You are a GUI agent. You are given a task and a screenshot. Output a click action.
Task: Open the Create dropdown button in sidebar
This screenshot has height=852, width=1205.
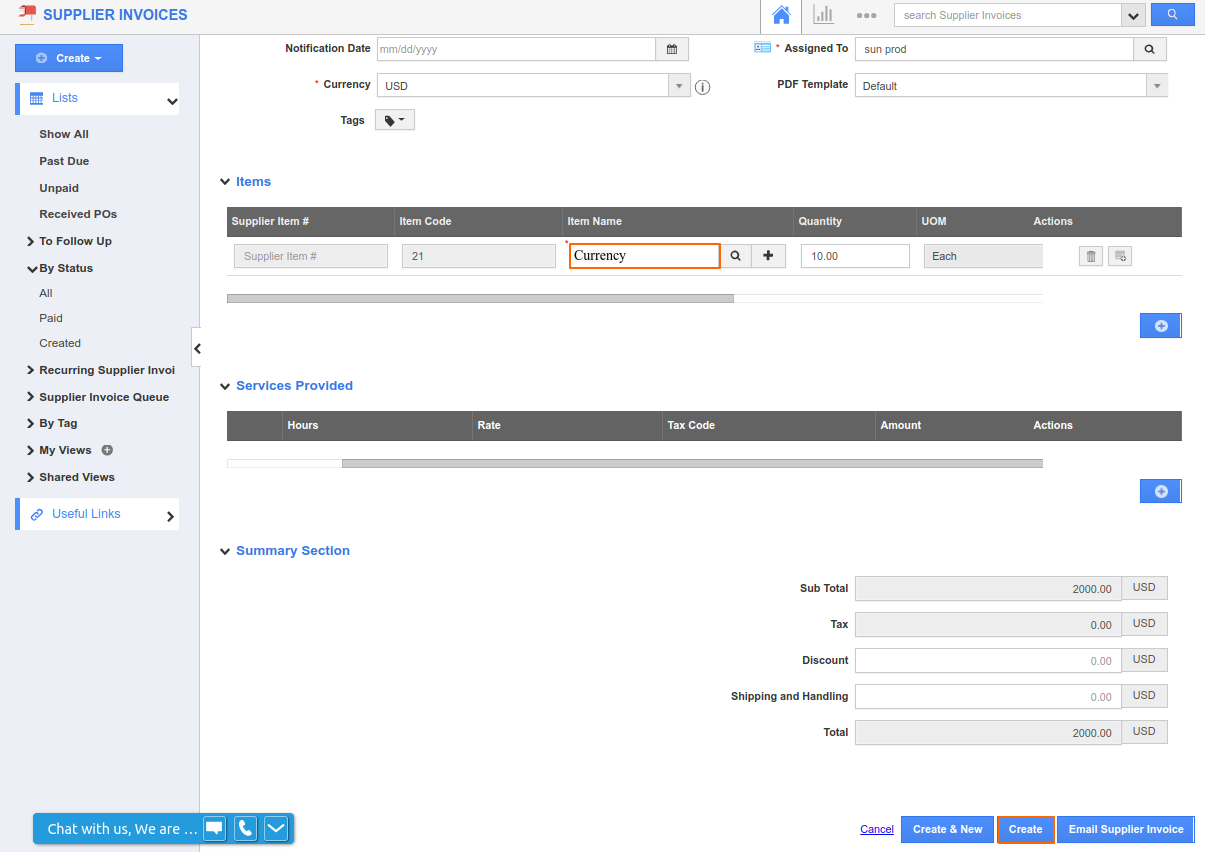pos(69,58)
